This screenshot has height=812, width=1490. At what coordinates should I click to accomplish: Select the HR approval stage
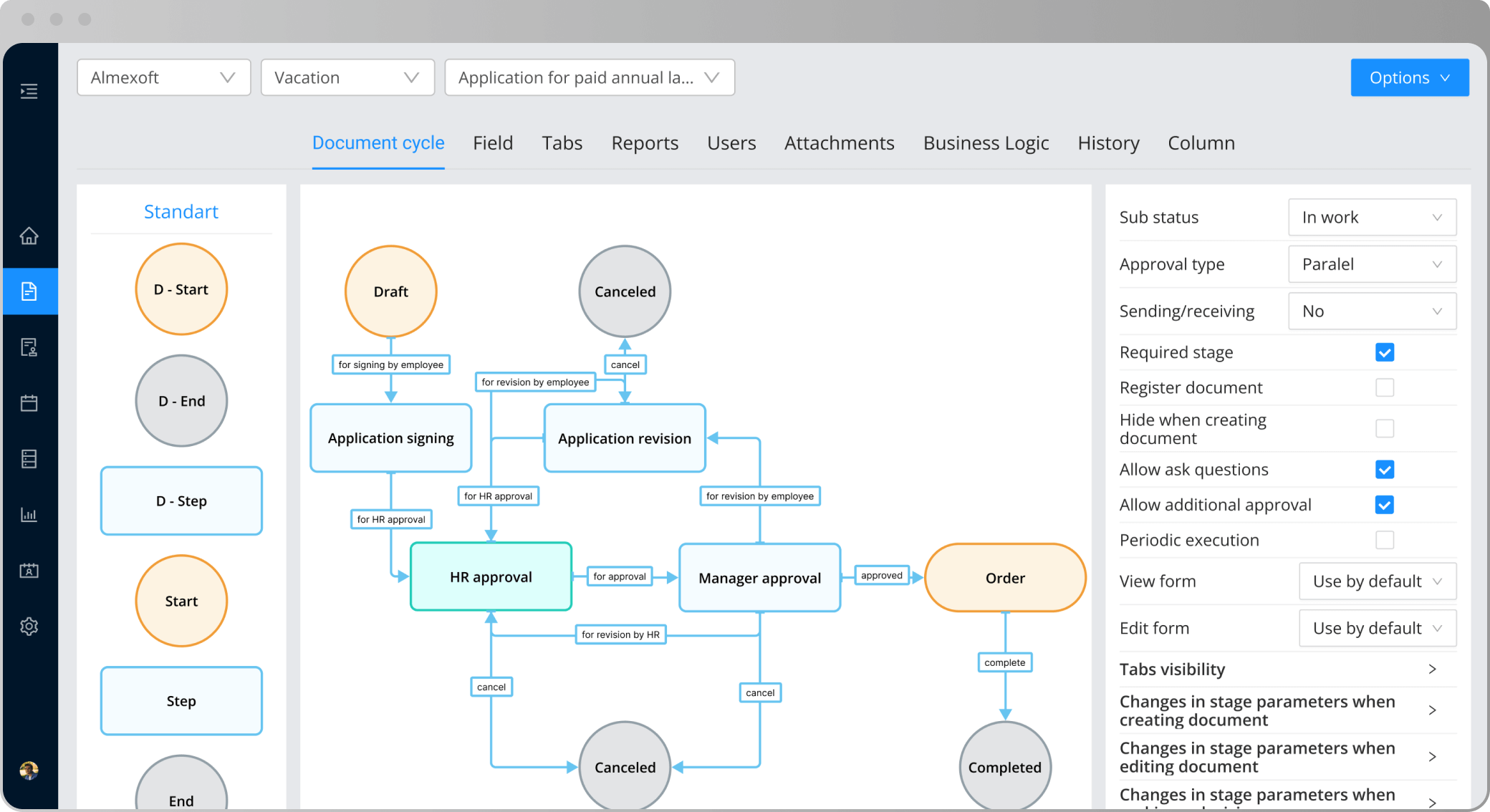491,577
